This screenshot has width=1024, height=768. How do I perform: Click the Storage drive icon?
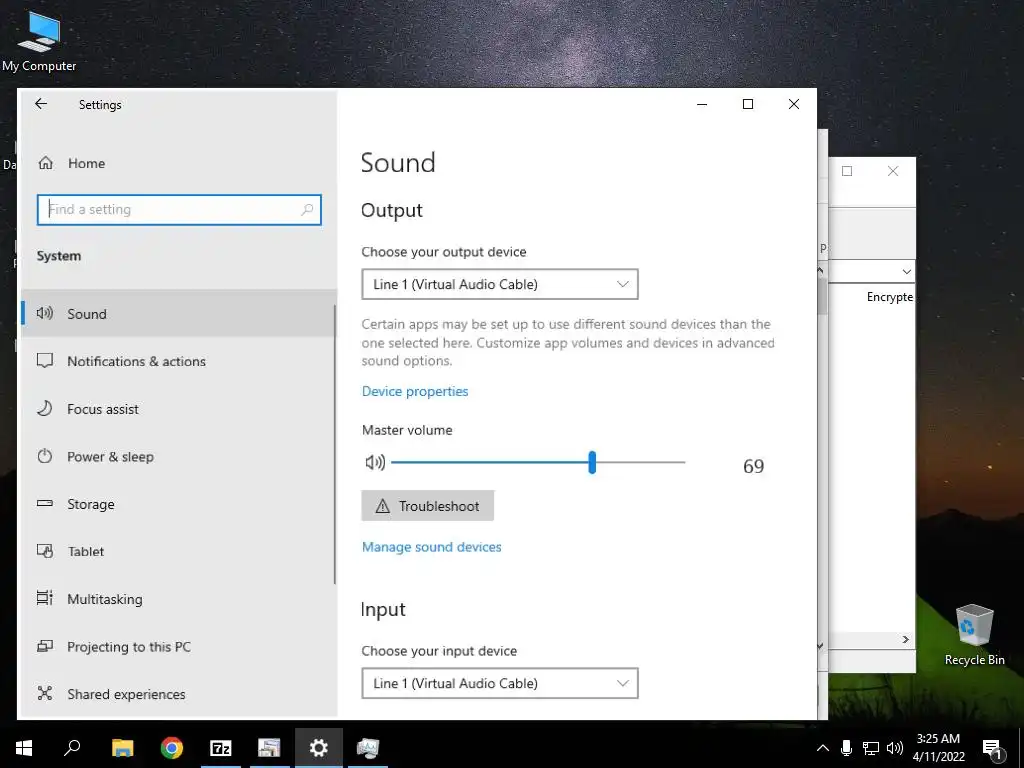click(x=44, y=503)
